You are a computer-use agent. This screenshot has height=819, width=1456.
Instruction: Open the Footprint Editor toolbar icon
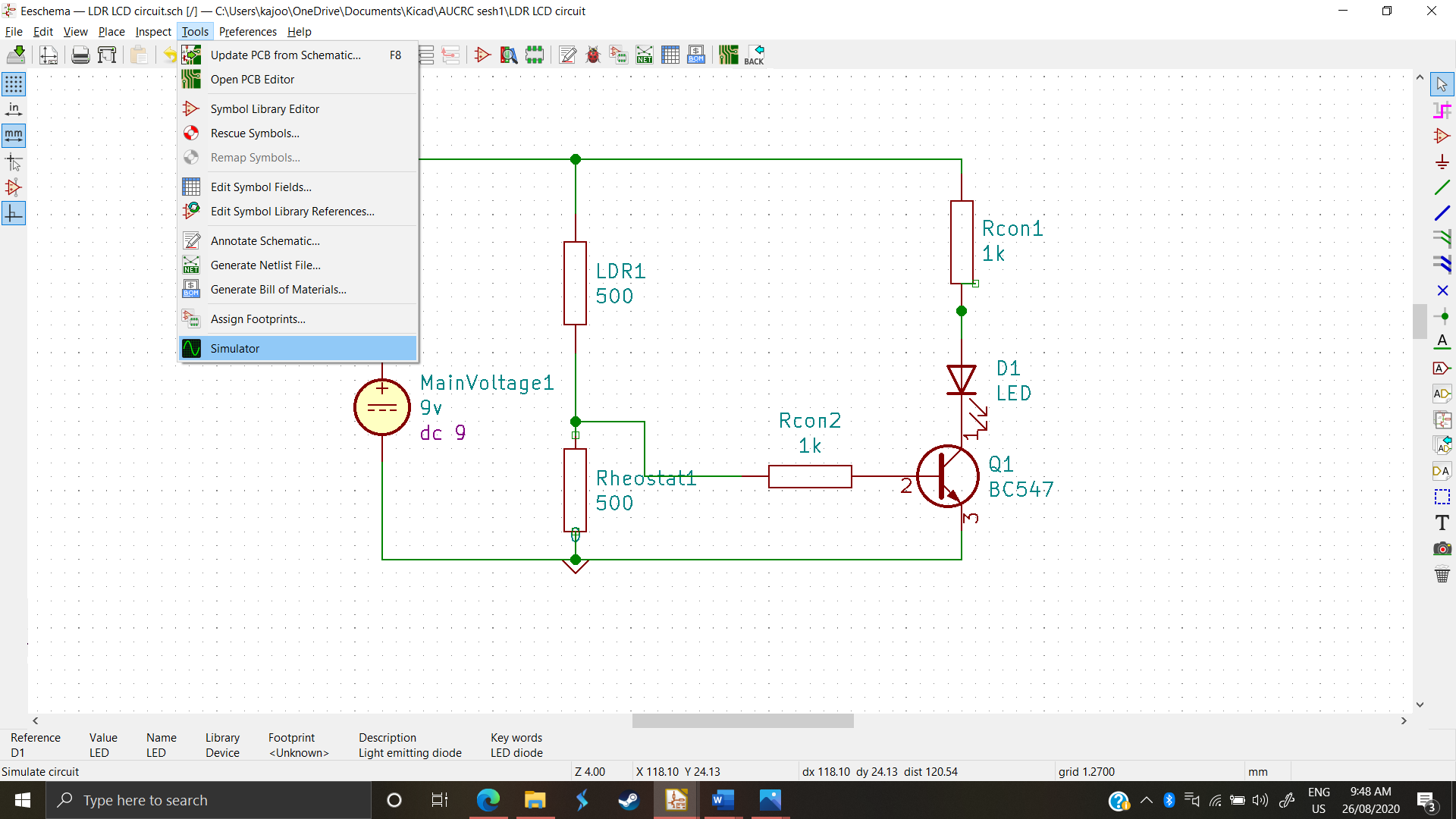535,55
